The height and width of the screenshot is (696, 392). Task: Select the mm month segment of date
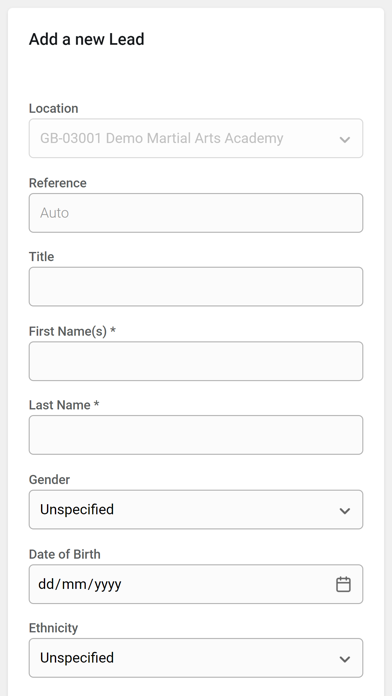[75, 584]
